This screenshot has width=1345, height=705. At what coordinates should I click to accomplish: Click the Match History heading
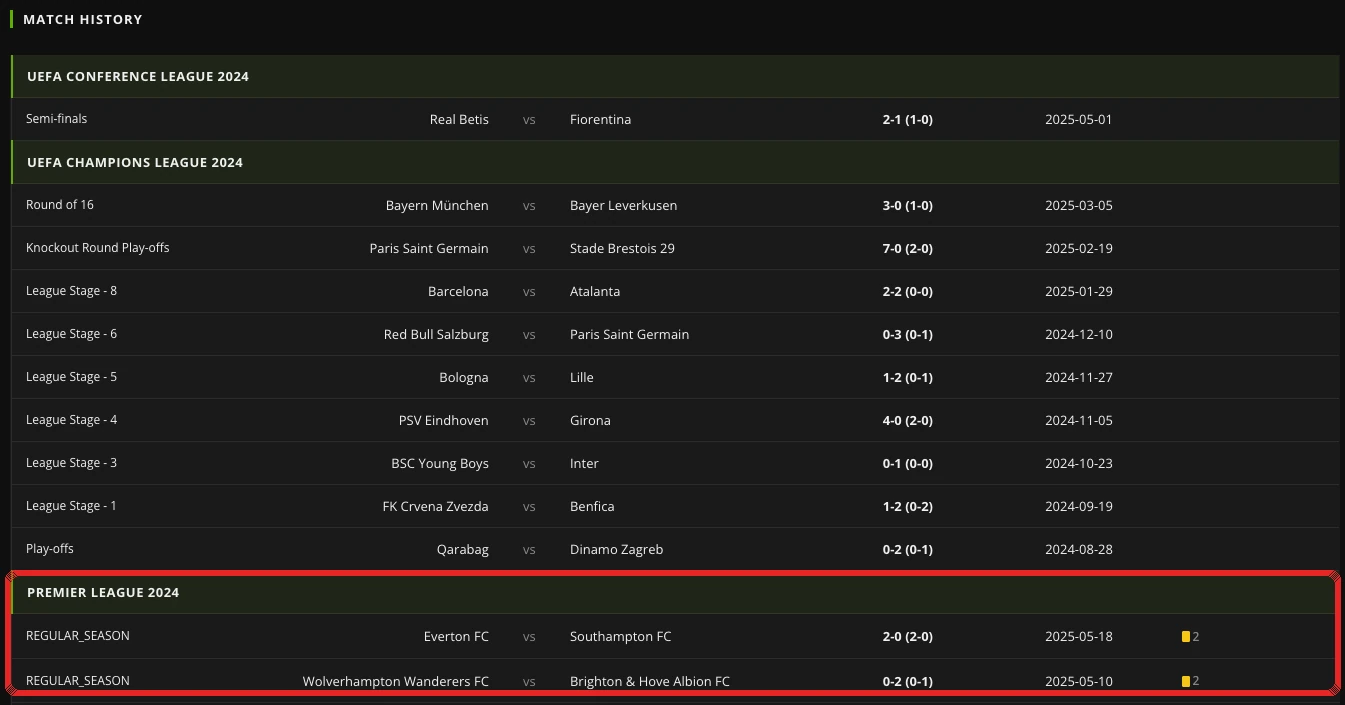click(83, 19)
